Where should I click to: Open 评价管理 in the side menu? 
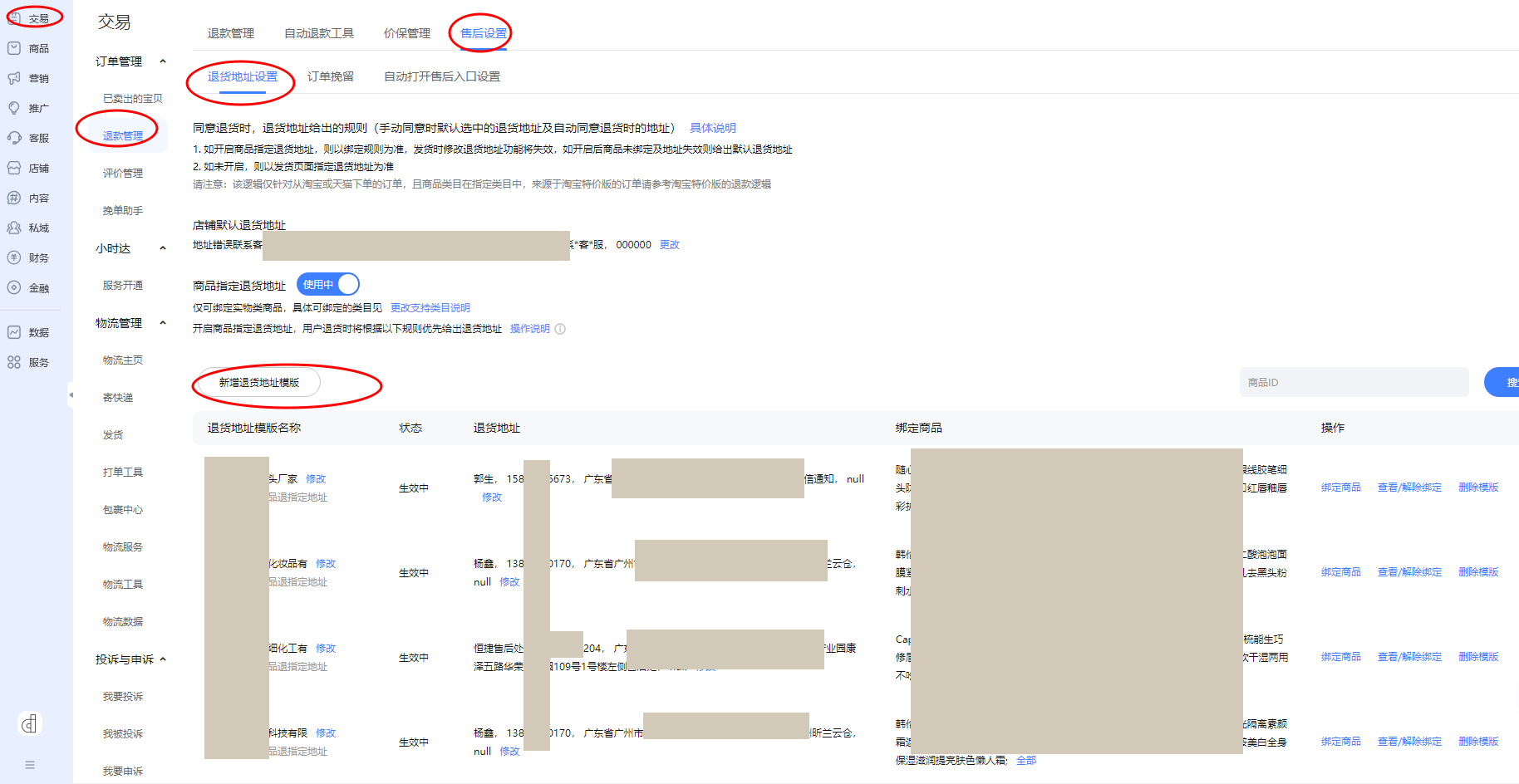(x=123, y=174)
